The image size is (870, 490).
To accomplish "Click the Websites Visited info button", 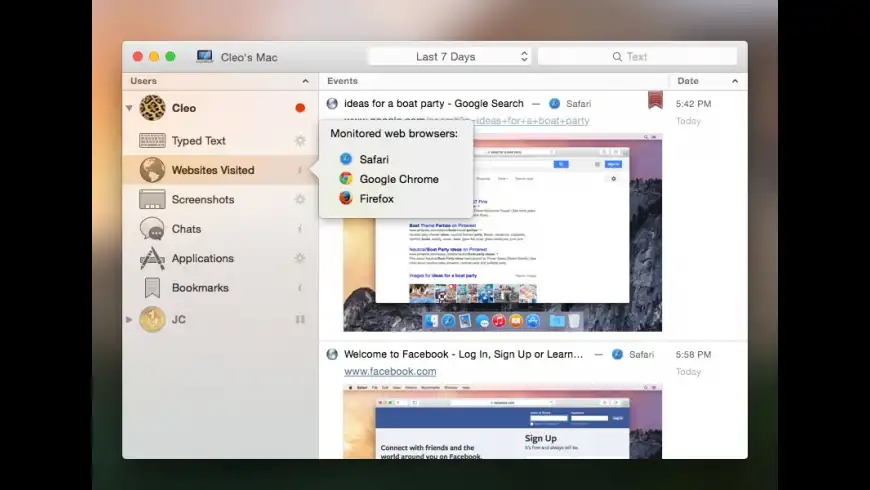I will point(300,170).
